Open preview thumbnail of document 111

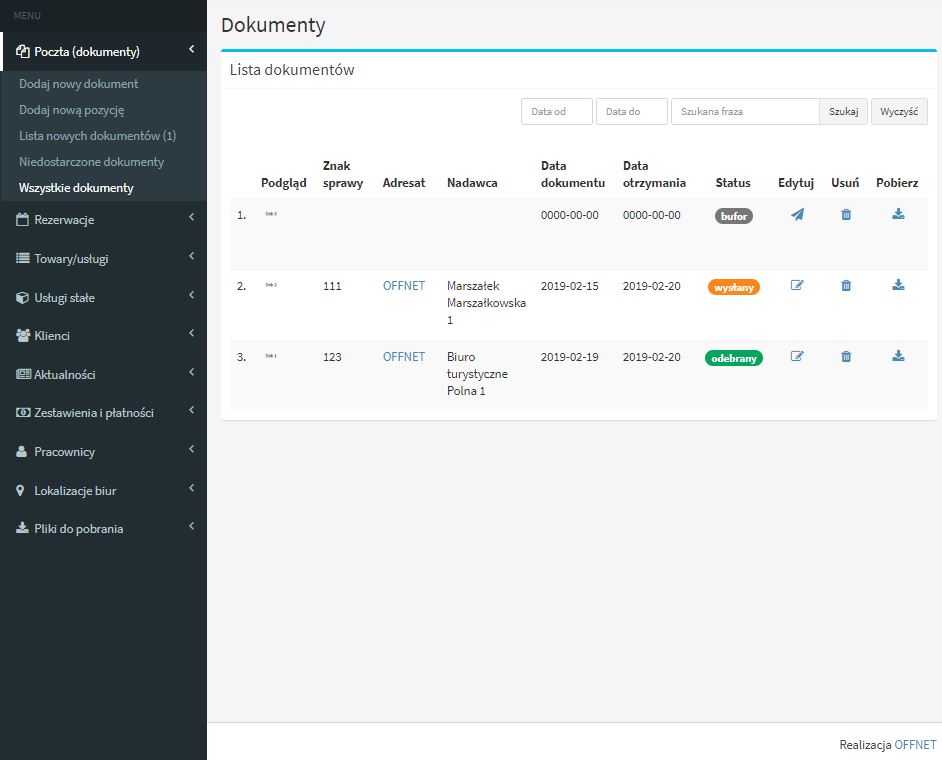click(x=271, y=285)
